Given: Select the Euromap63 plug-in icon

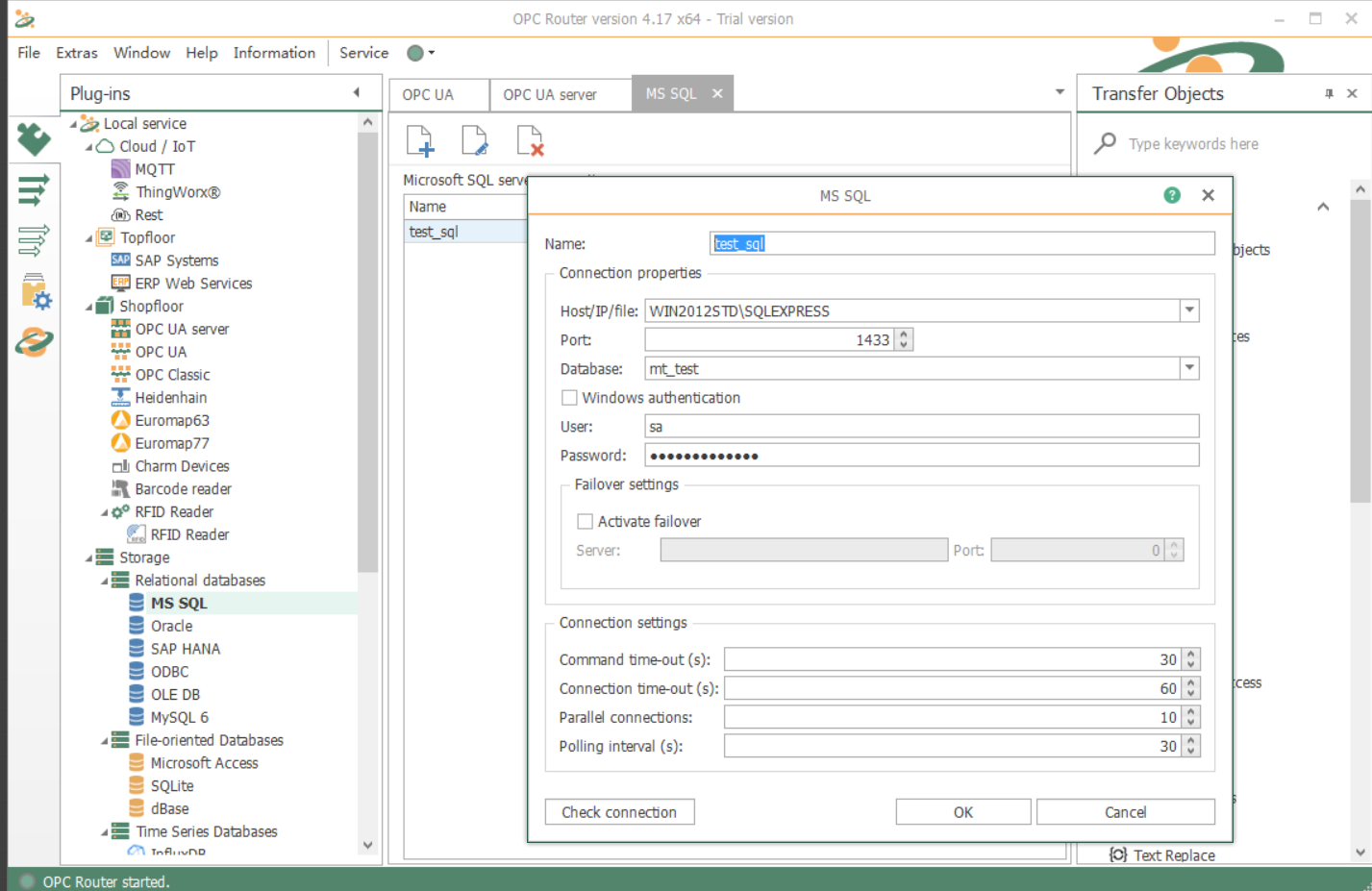Looking at the screenshot, I should pos(120,420).
